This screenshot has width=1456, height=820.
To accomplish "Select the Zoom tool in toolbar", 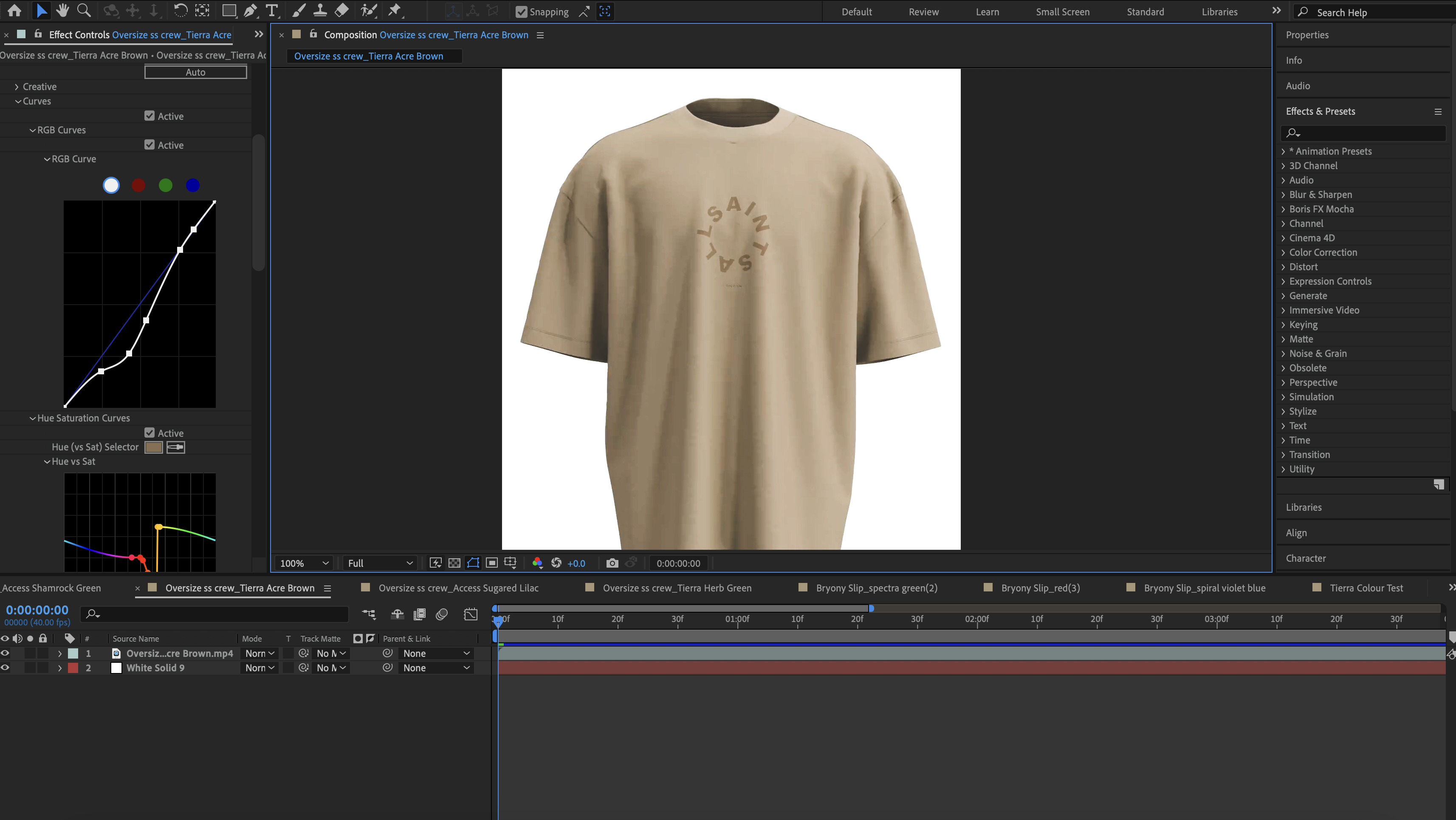I will pyautogui.click(x=84, y=10).
